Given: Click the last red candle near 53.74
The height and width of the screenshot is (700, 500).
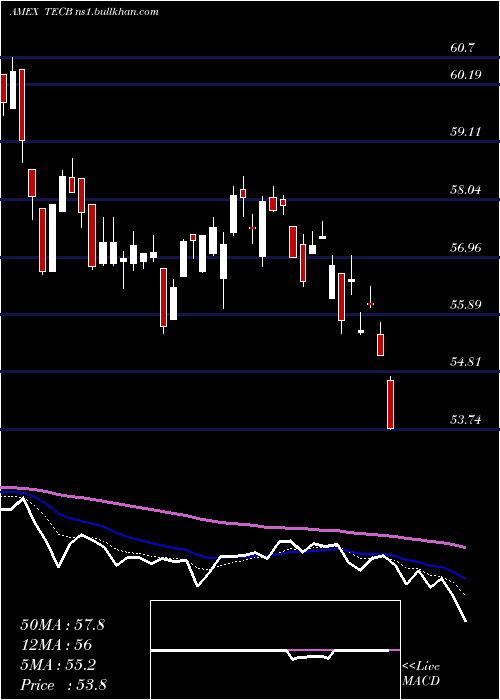Looking at the screenshot, I should (391, 404).
